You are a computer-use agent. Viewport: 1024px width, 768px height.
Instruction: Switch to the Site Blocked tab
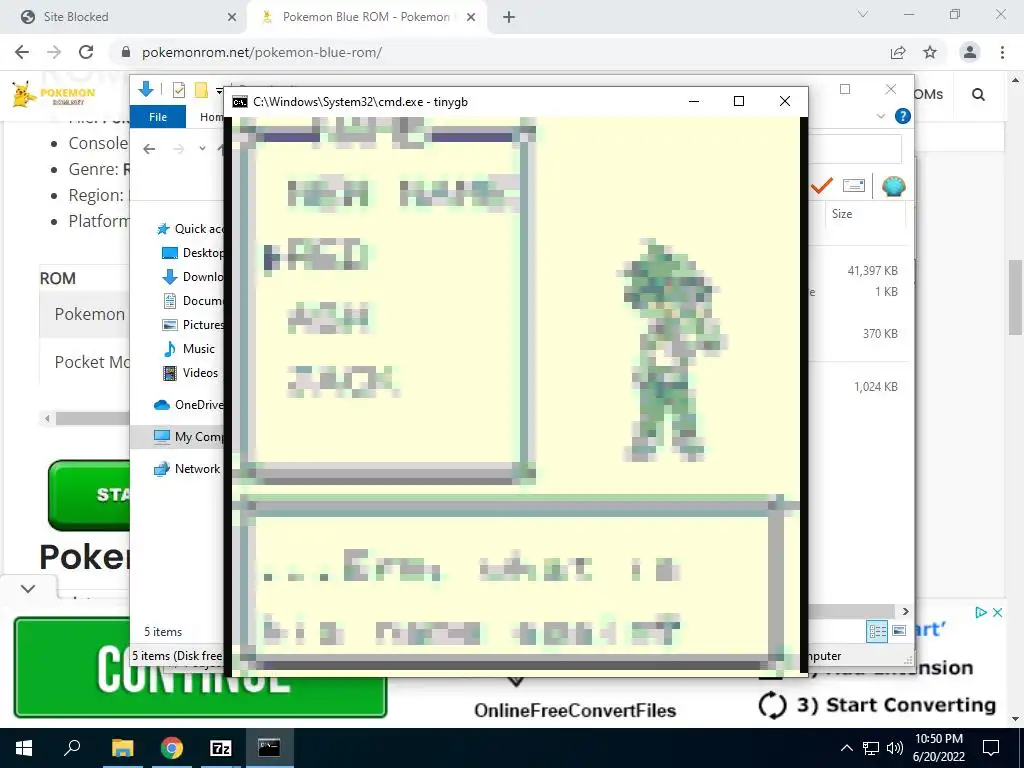(x=124, y=17)
